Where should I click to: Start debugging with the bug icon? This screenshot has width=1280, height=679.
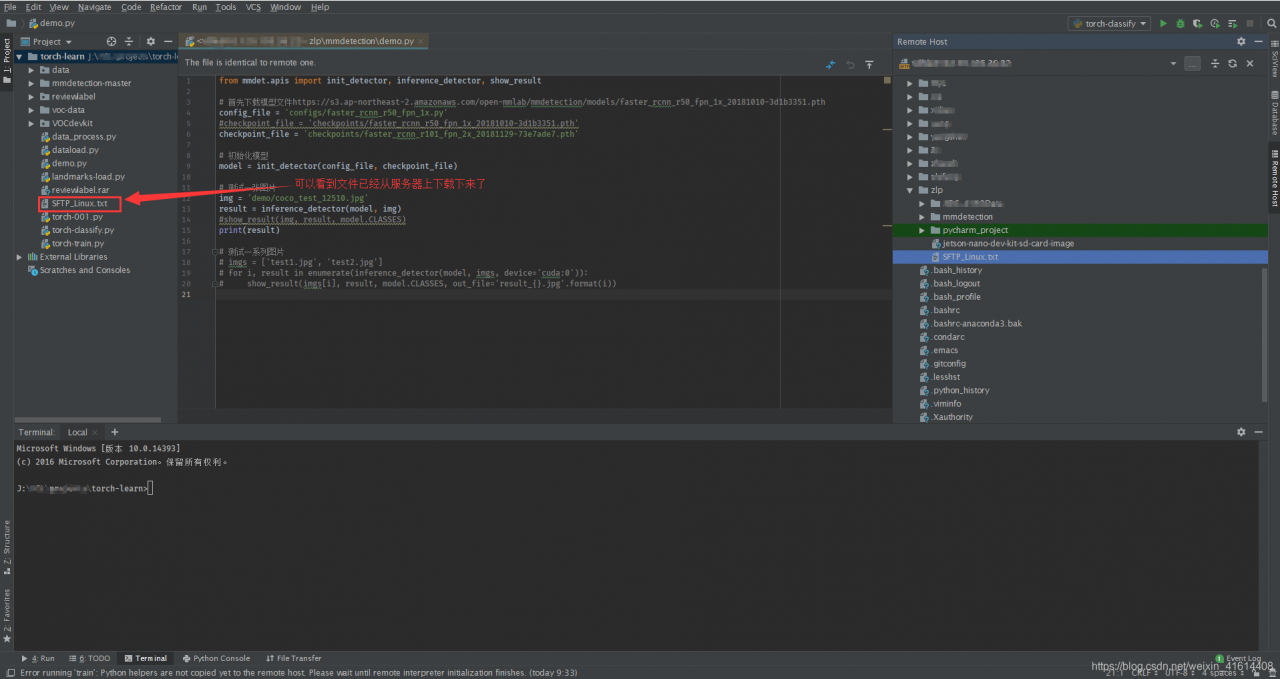coord(1180,23)
